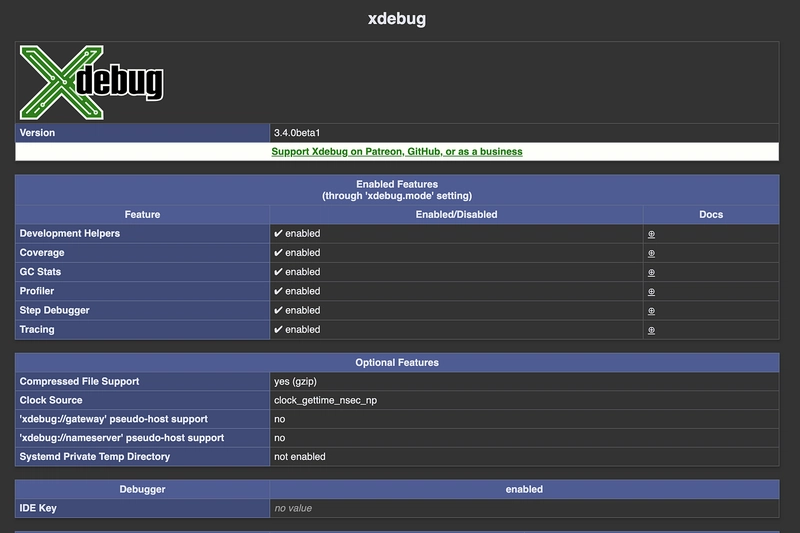Click enabled status for Development Helpers

(x=297, y=234)
